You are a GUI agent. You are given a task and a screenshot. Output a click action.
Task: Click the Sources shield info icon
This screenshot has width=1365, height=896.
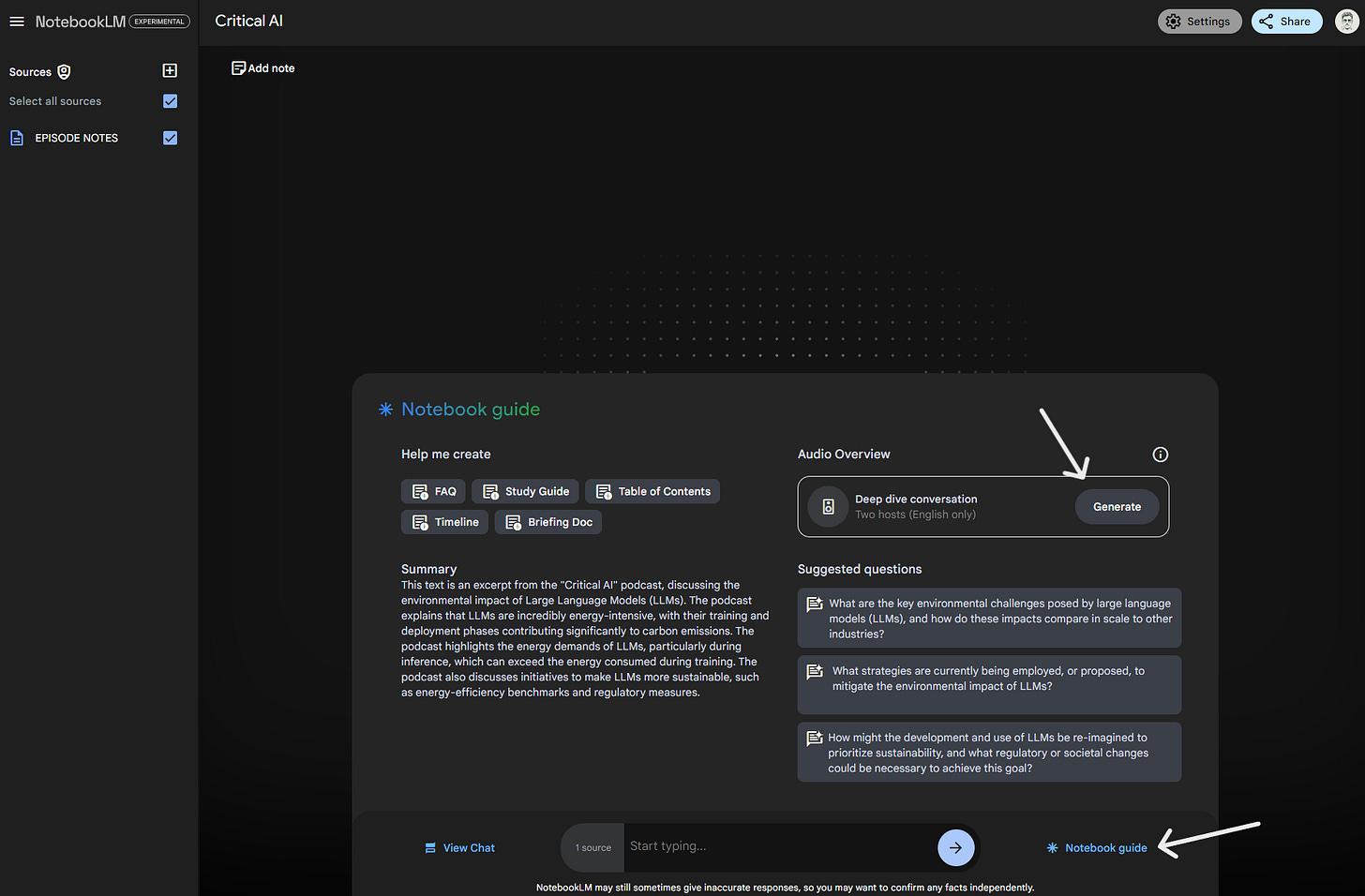(x=64, y=72)
